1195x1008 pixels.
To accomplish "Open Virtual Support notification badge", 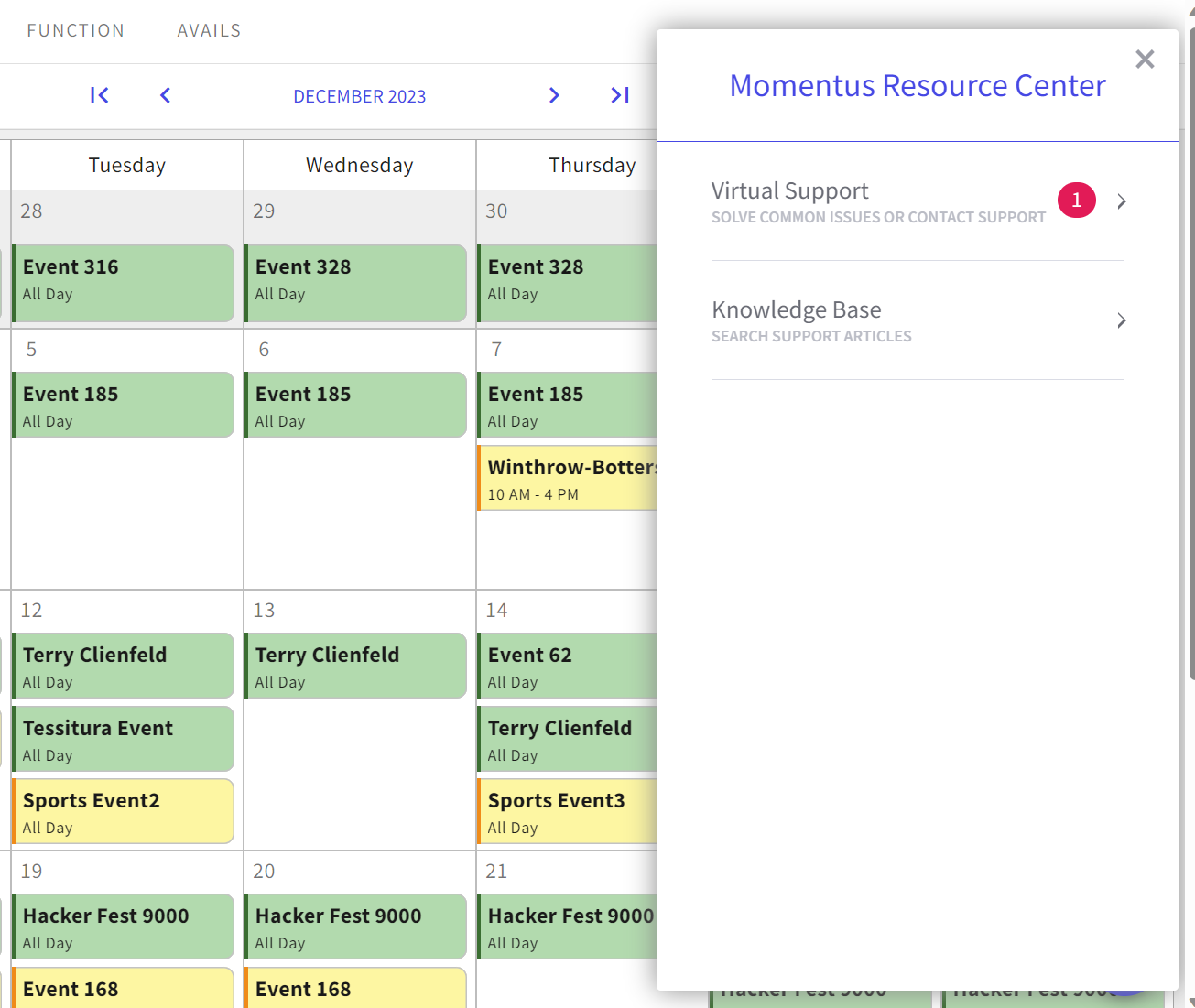I will point(1075,200).
